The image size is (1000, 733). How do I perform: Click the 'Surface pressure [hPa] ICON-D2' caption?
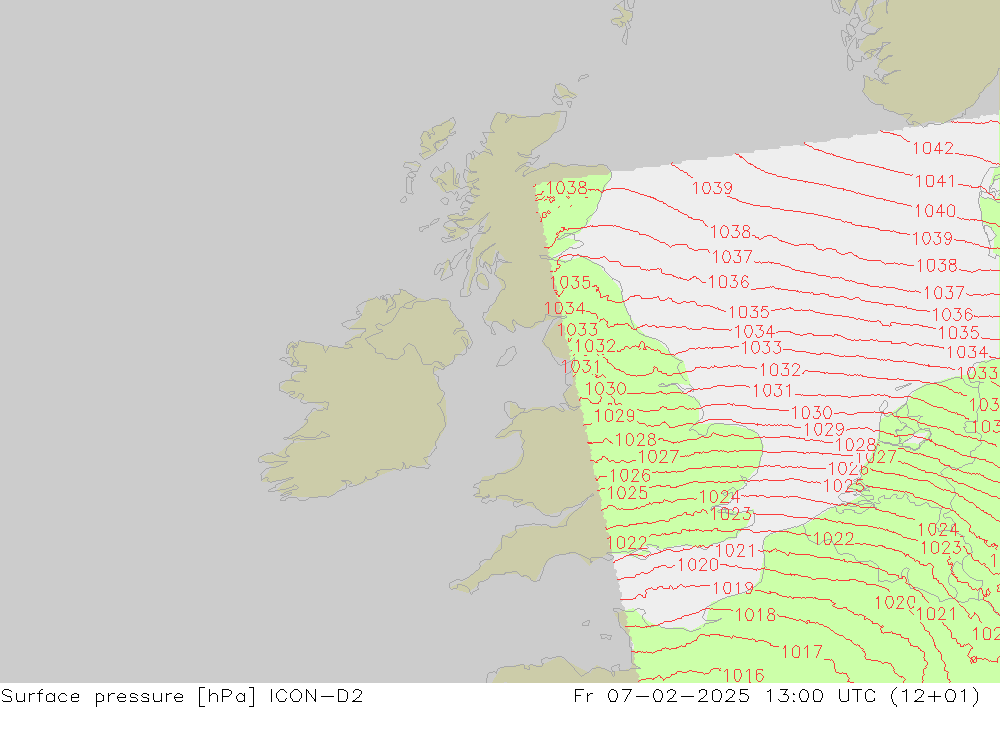click(x=182, y=696)
